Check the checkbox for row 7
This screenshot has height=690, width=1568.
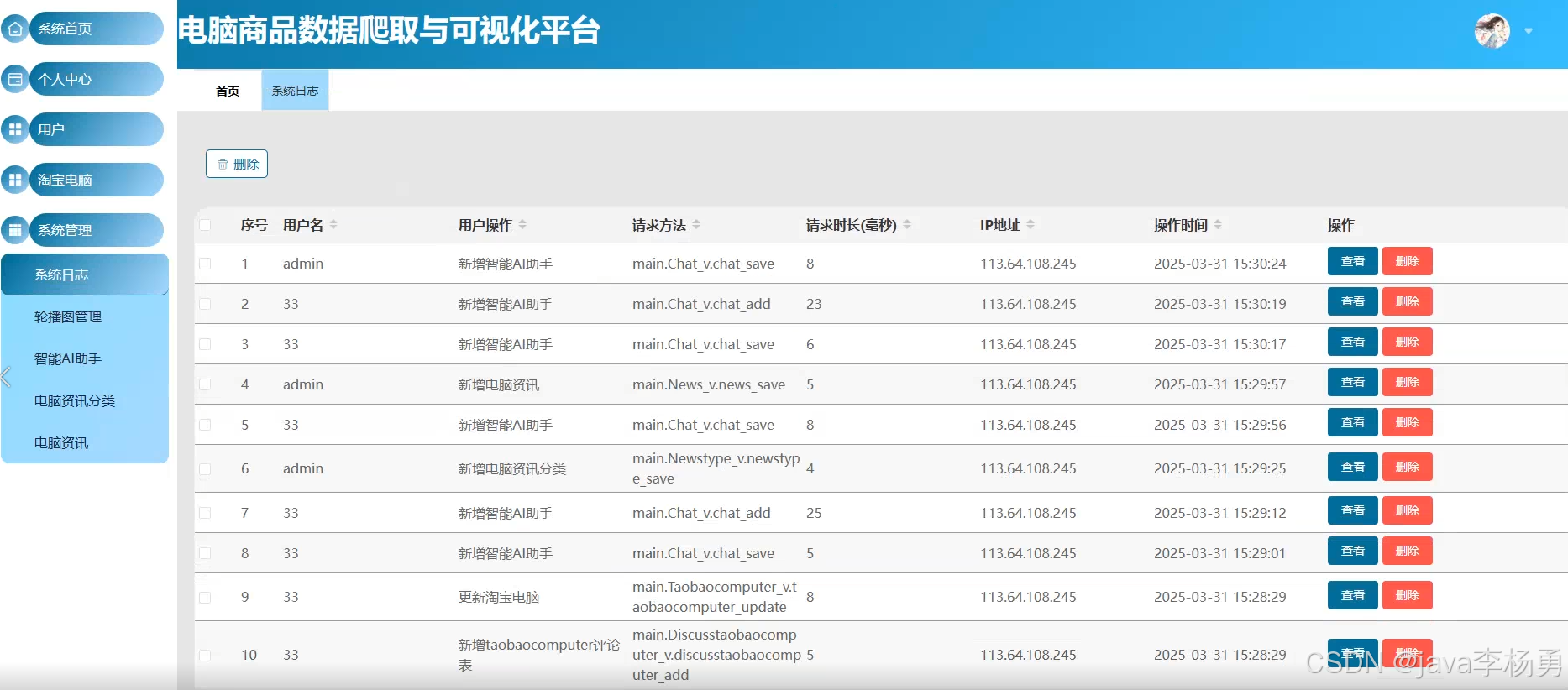click(x=205, y=513)
